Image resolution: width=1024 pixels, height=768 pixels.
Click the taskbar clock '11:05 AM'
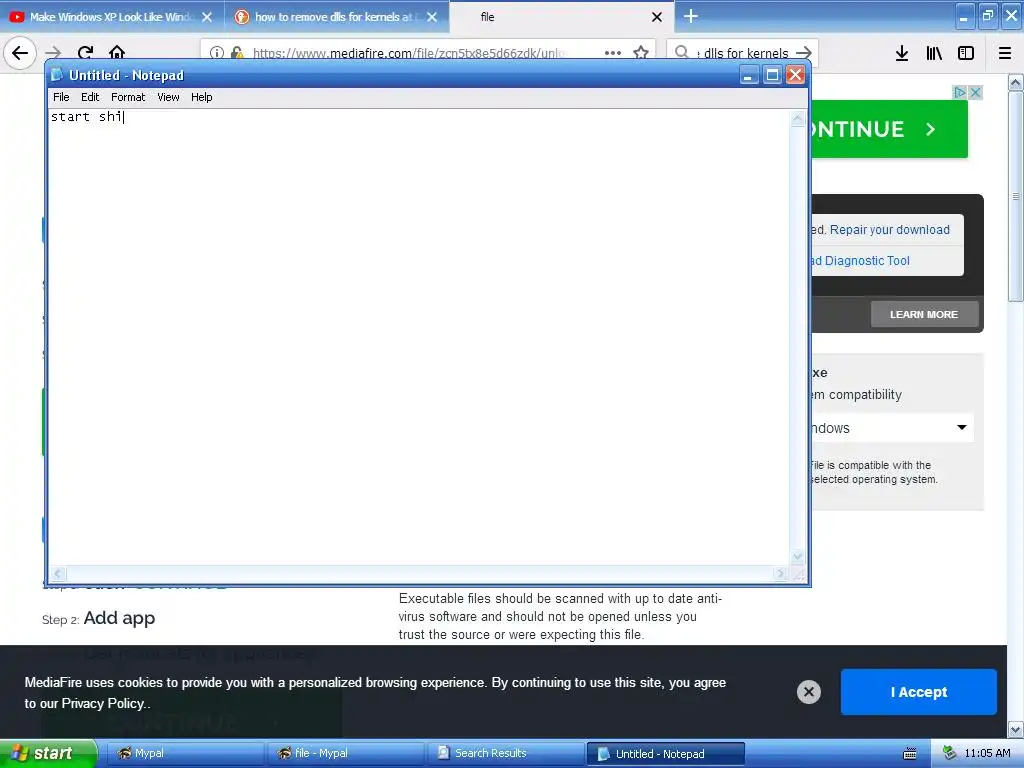click(987, 753)
